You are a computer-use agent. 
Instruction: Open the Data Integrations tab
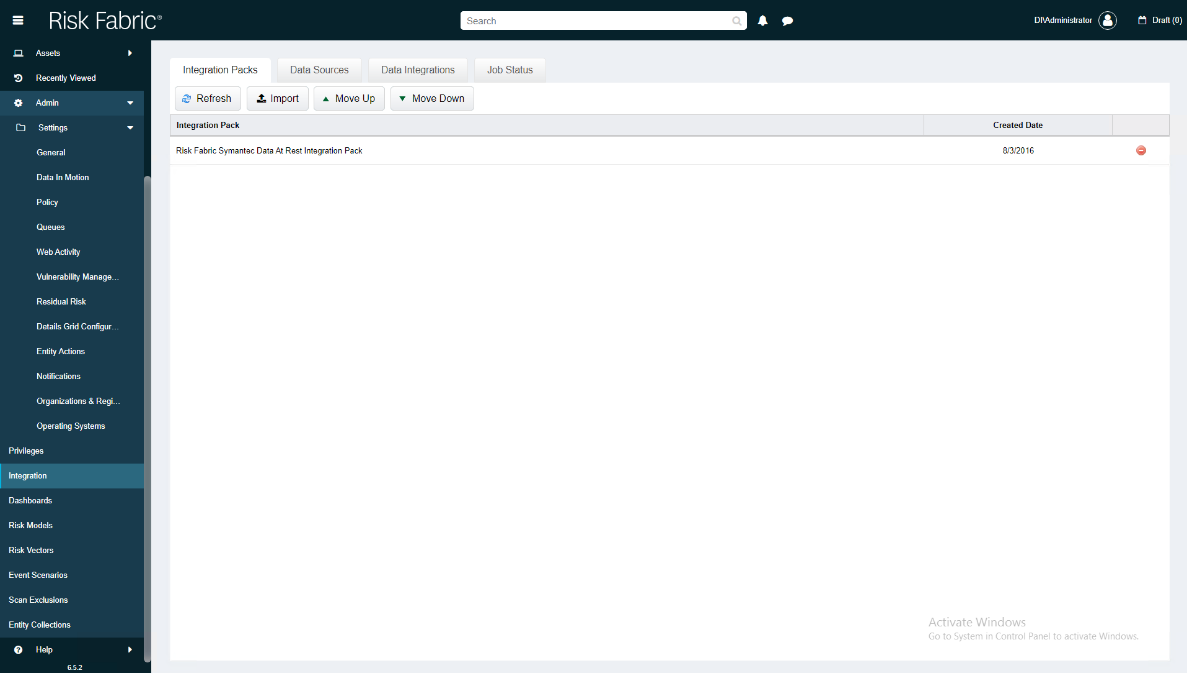(x=418, y=70)
